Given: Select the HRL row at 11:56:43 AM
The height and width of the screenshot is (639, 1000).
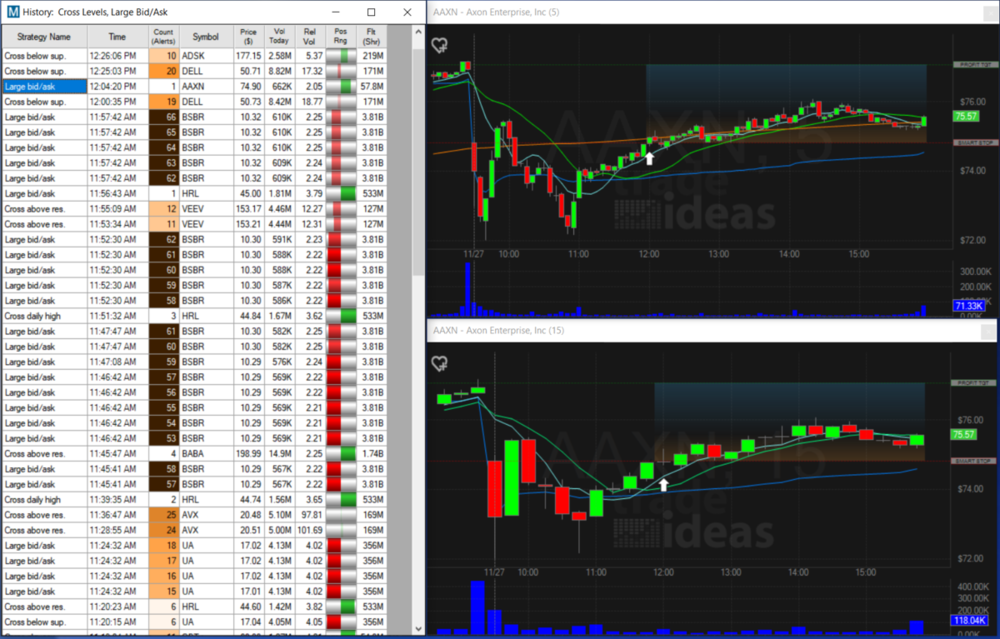Looking at the screenshot, I should (x=195, y=194).
